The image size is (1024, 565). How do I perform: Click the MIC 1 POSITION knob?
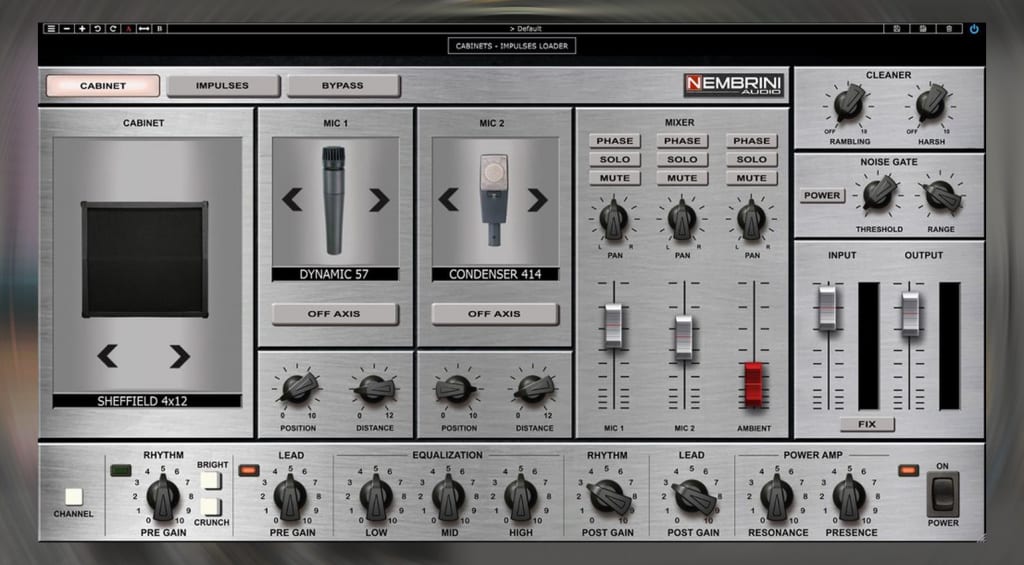[x=298, y=388]
